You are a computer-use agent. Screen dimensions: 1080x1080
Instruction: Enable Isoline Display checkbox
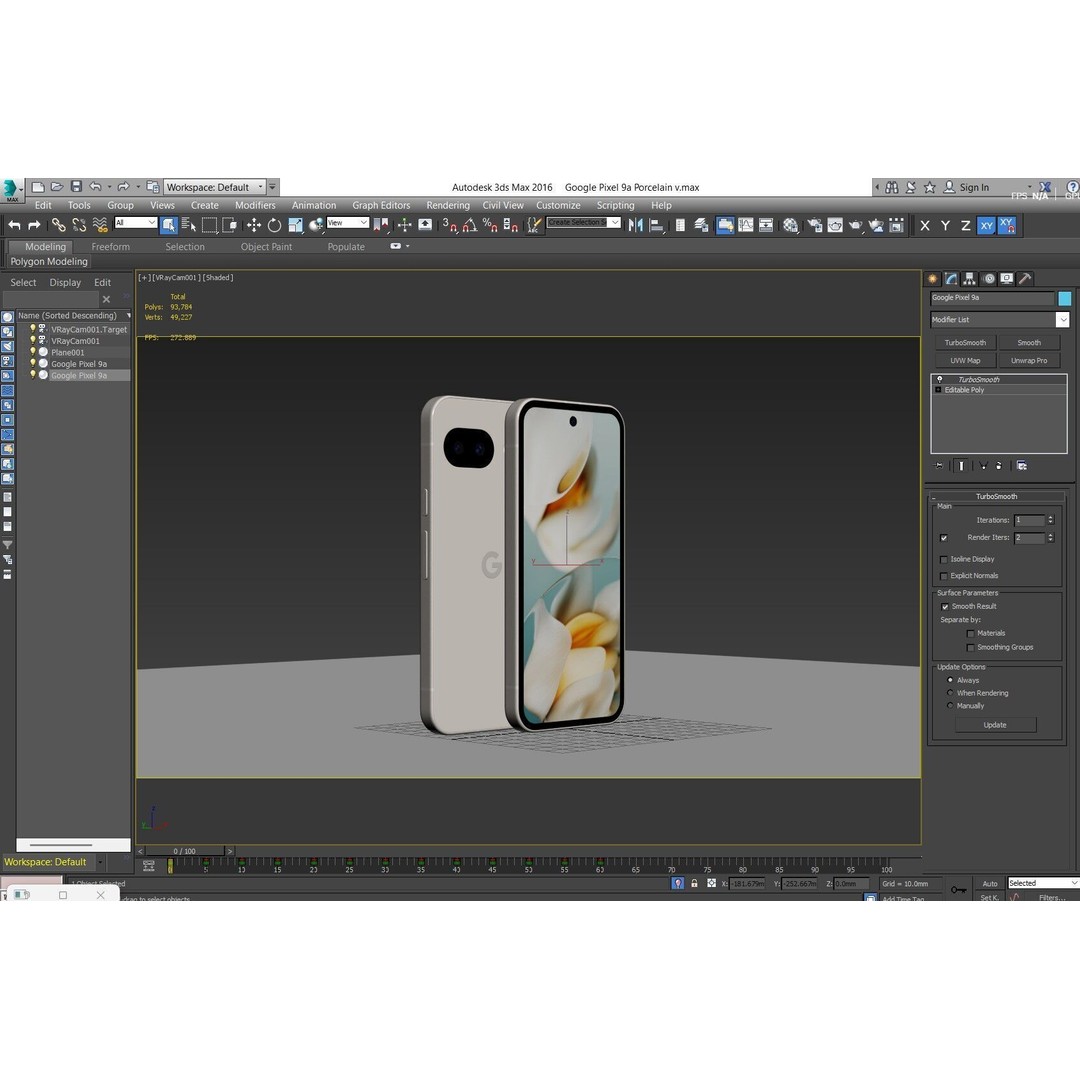(x=944, y=559)
